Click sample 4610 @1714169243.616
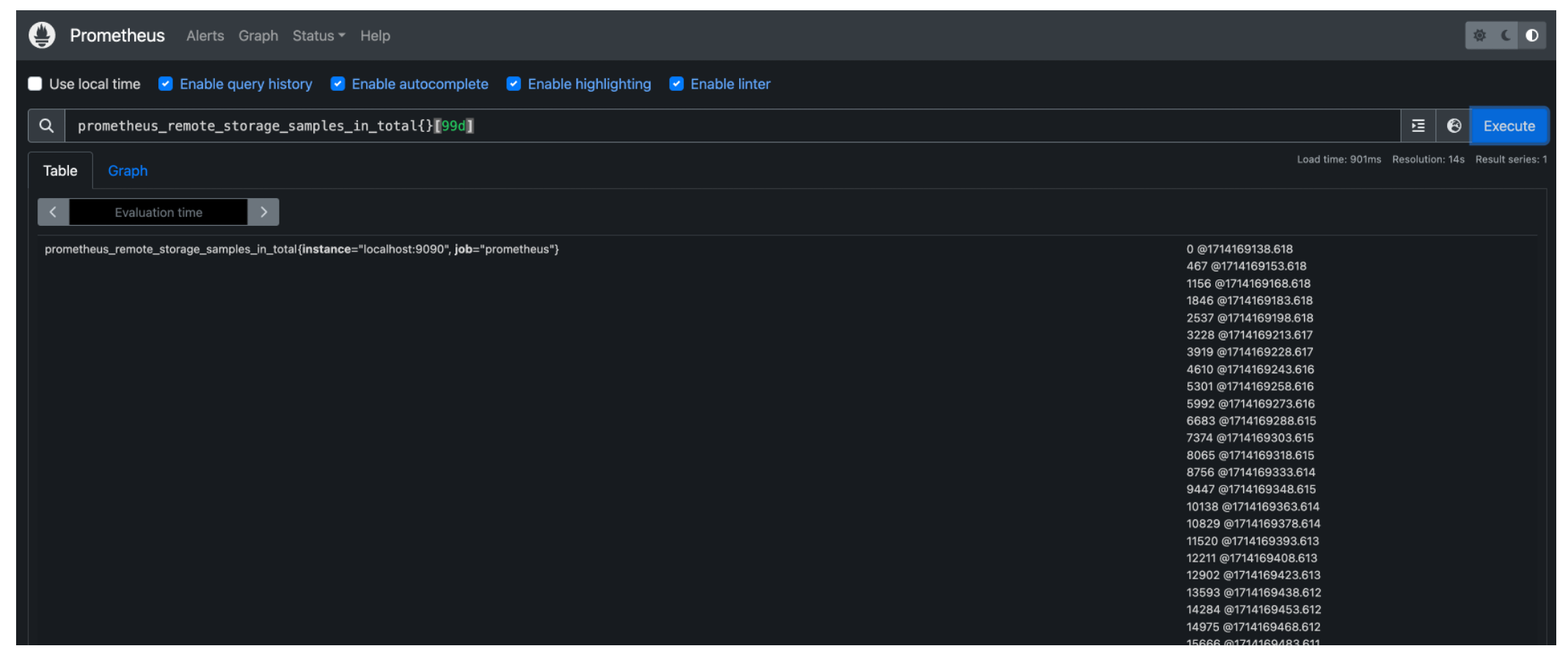The height and width of the screenshot is (657, 1568). coord(1250,370)
